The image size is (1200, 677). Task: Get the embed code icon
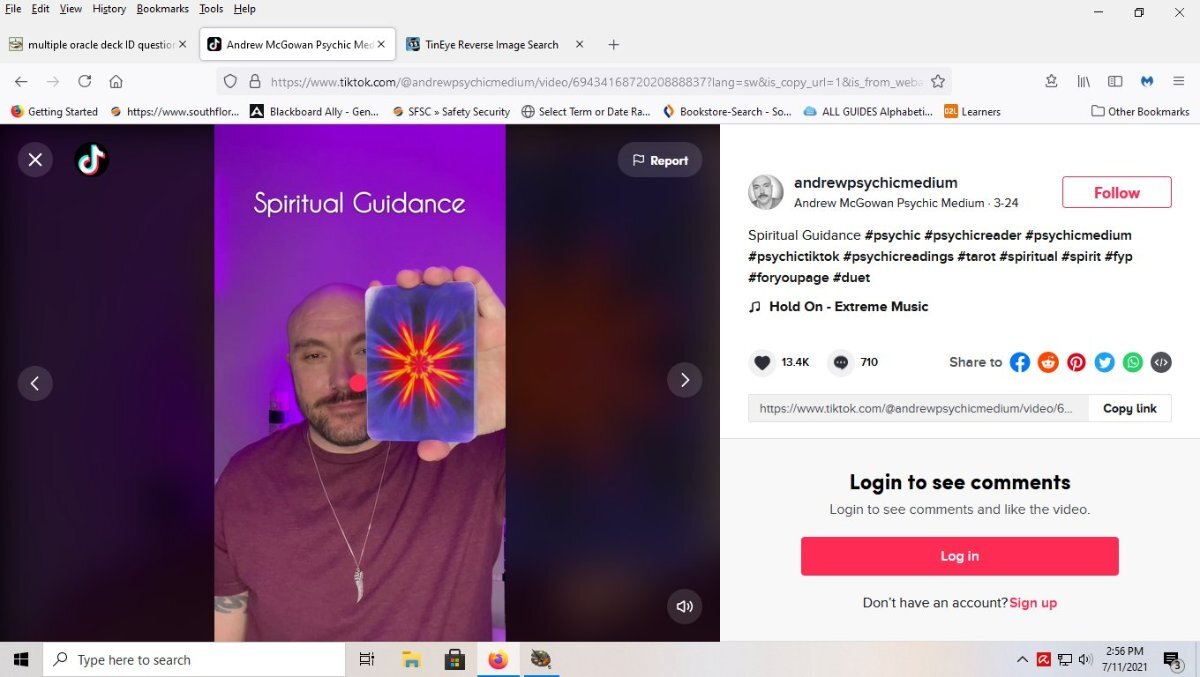coord(1160,362)
